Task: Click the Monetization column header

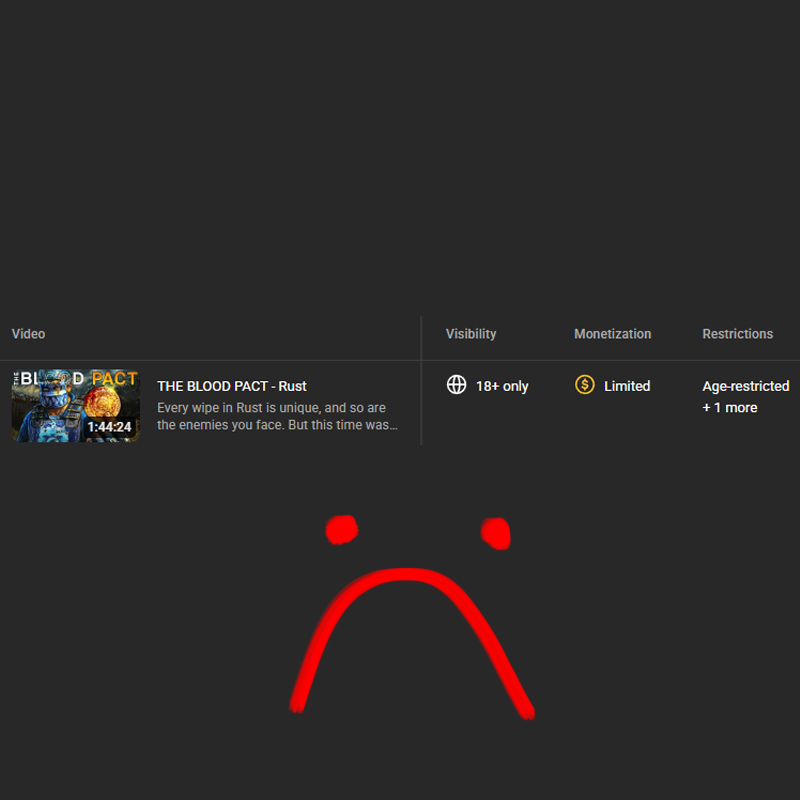Action: coord(613,334)
